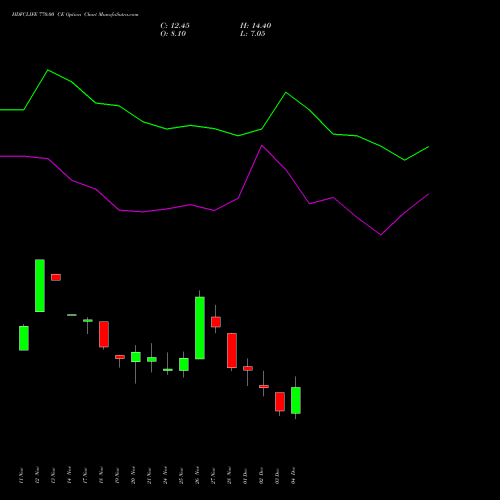Click the 12 Nov date label
This screenshot has width=500, height=500.
pyautogui.click(x=37, y=476)
